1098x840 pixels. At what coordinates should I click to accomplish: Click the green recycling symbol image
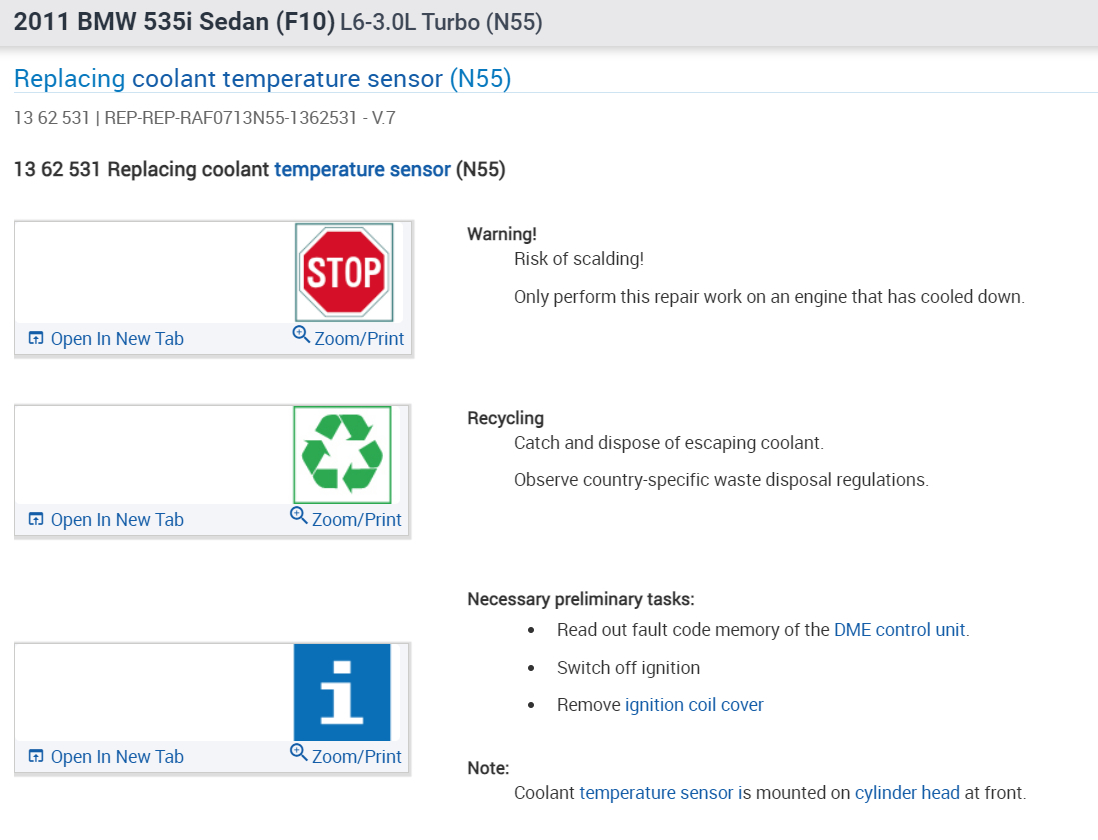(x=342, y=454)
